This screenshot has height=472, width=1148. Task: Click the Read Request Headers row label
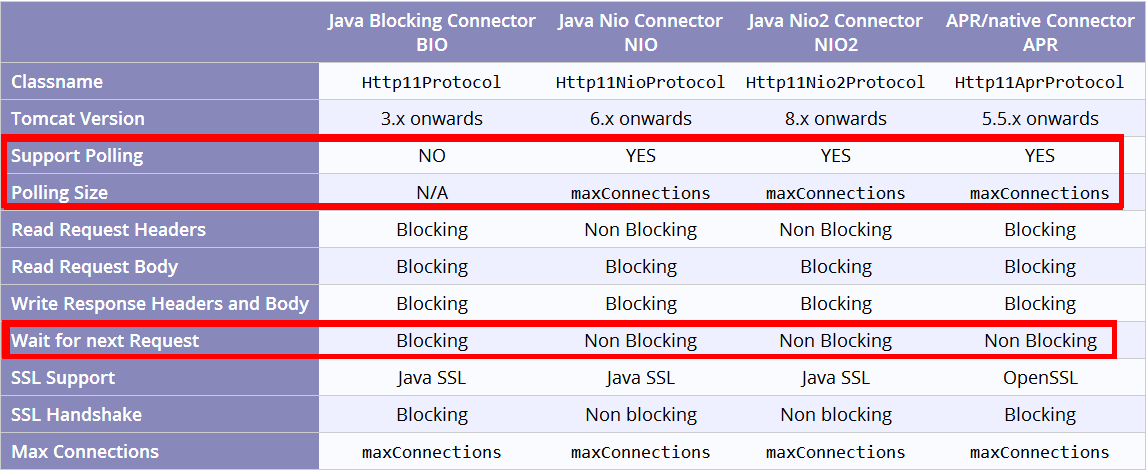point(108,230)
